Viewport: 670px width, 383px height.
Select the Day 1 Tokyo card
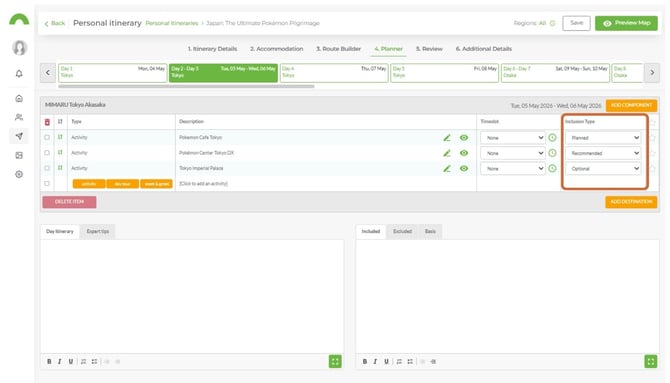[112, 73]
